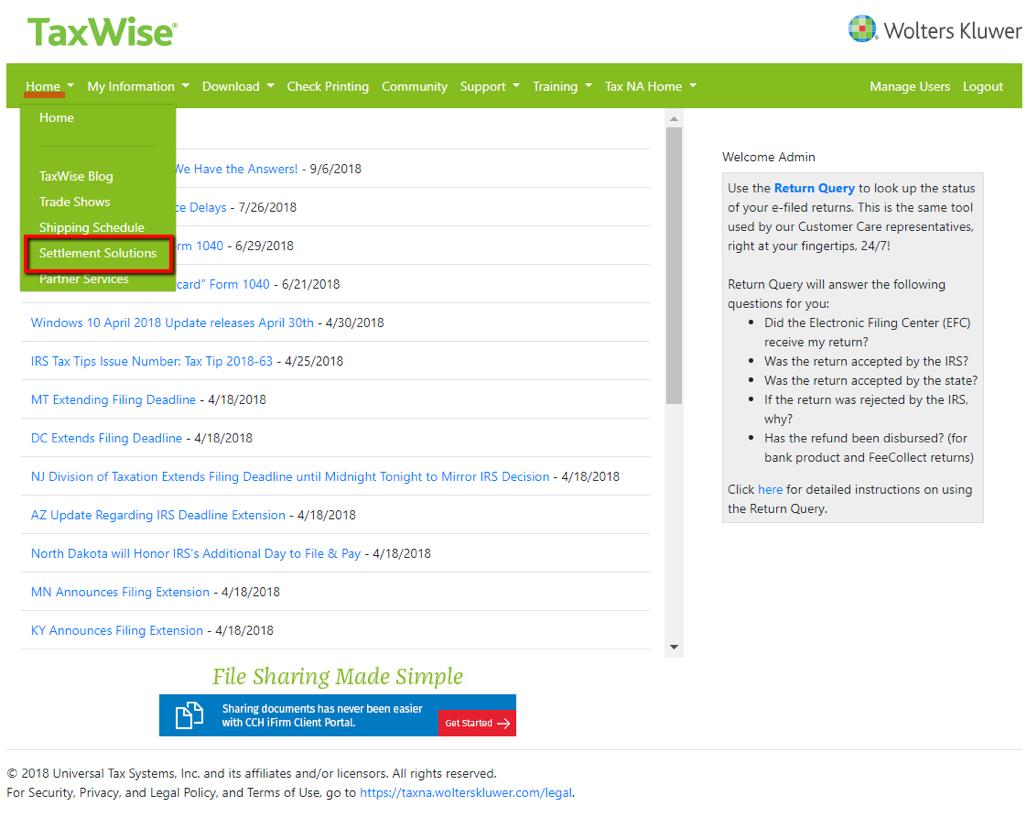Open the Shipping Schedule menu item
Viewport: 1027px width, 816px height.
tap(90, 227)
